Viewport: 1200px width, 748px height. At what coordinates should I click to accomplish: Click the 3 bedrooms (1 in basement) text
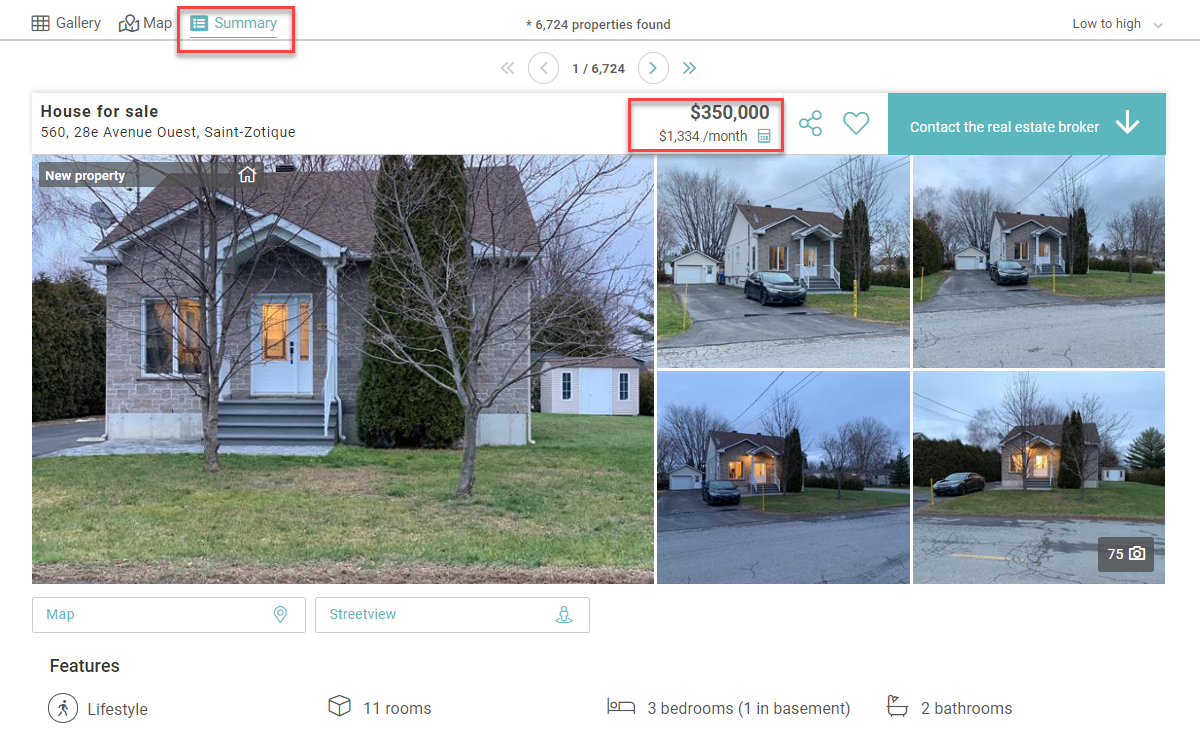pos(749,708)
